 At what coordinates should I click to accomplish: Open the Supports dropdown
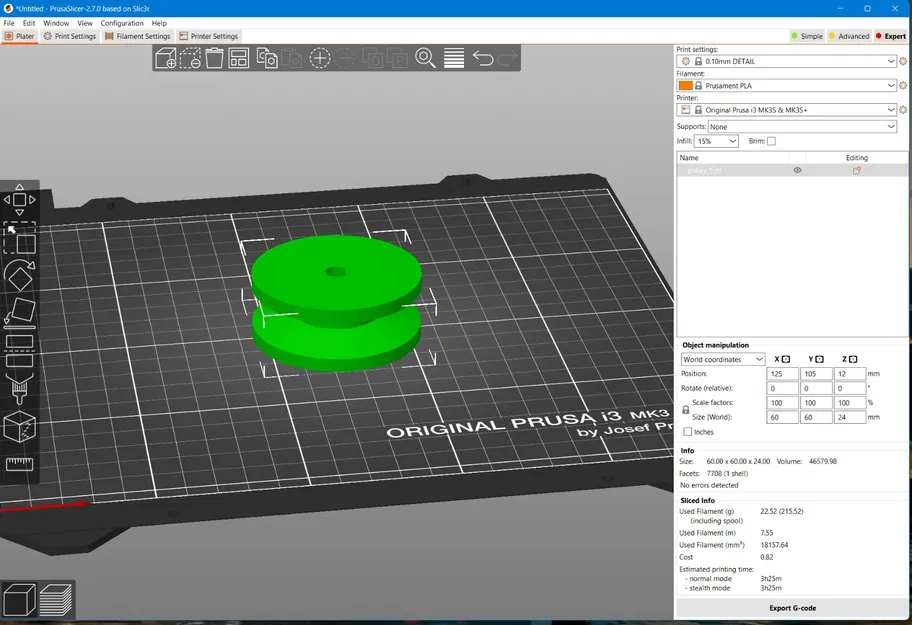pyautogui.click(x=801, y=127)
